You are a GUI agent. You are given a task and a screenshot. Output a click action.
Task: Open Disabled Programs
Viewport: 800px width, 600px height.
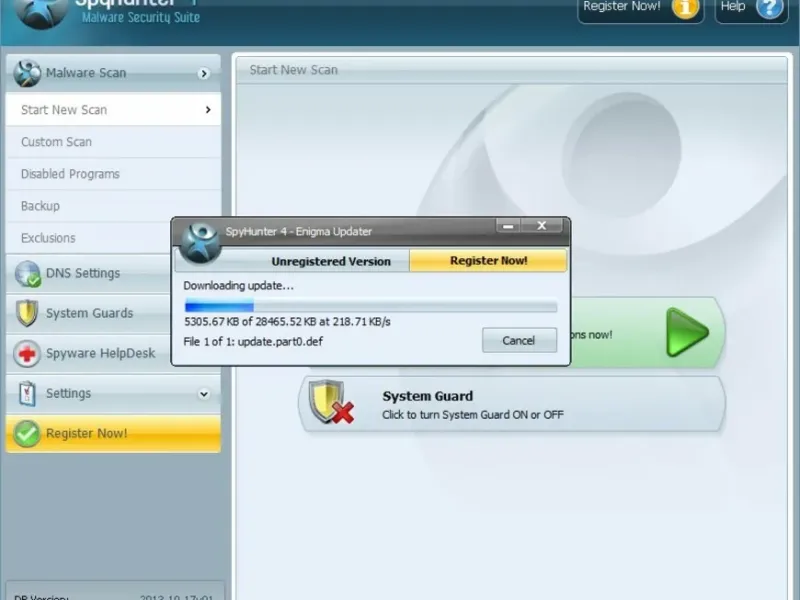point(113,174)
